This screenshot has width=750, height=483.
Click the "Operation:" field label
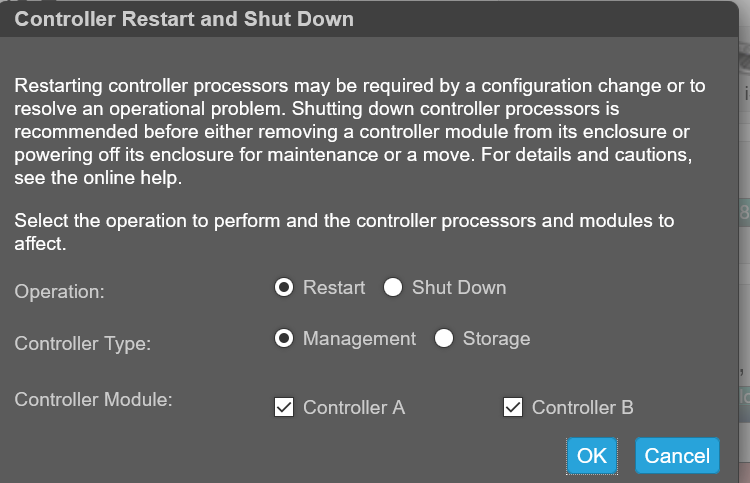tap(59, 291)
